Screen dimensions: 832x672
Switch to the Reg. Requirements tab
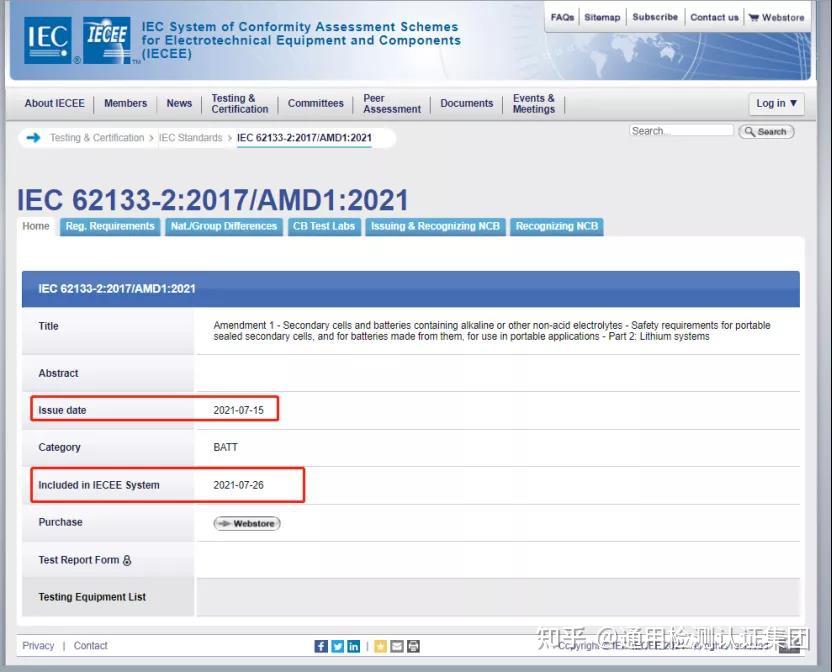[110, 226]
